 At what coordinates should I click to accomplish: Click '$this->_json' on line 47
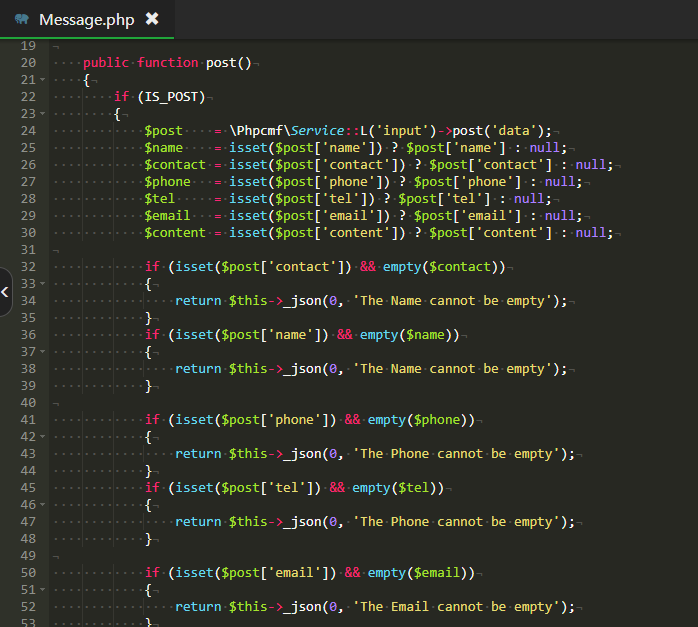(275, 522)
